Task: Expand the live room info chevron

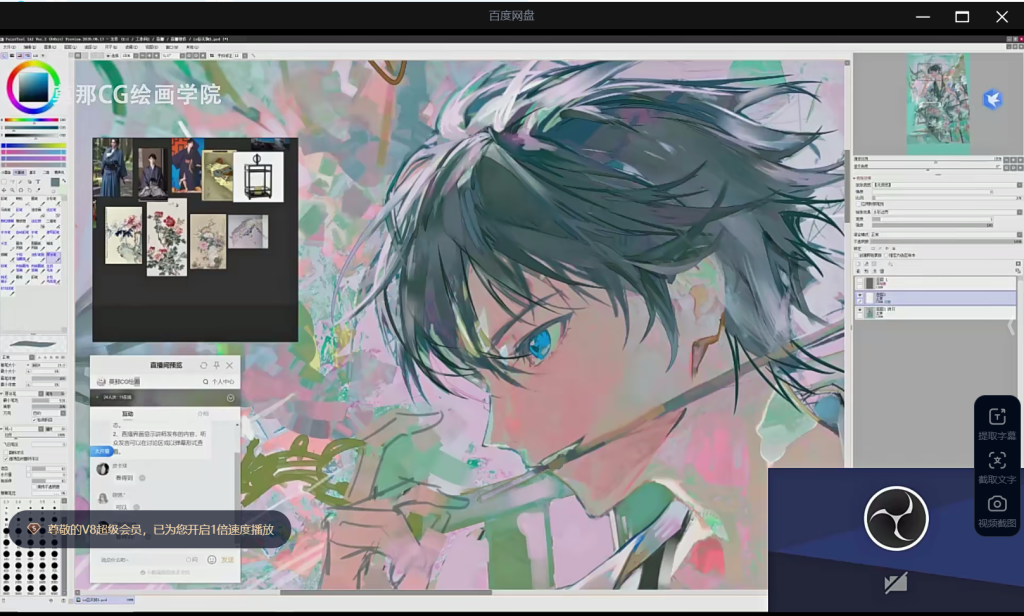Action: click(231, 398)
